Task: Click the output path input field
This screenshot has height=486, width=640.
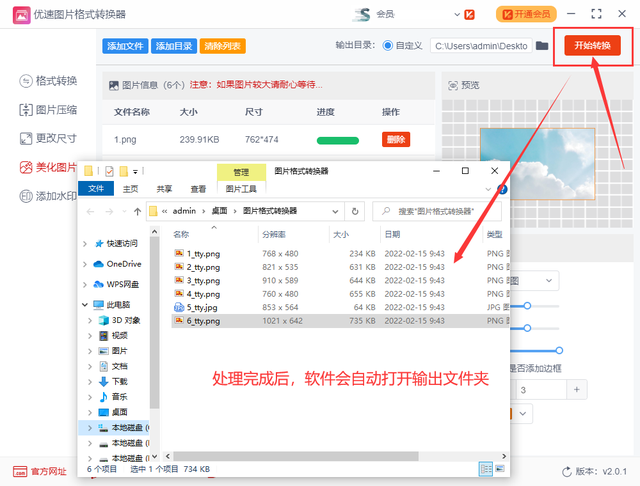Action: [x=481, y=46]
